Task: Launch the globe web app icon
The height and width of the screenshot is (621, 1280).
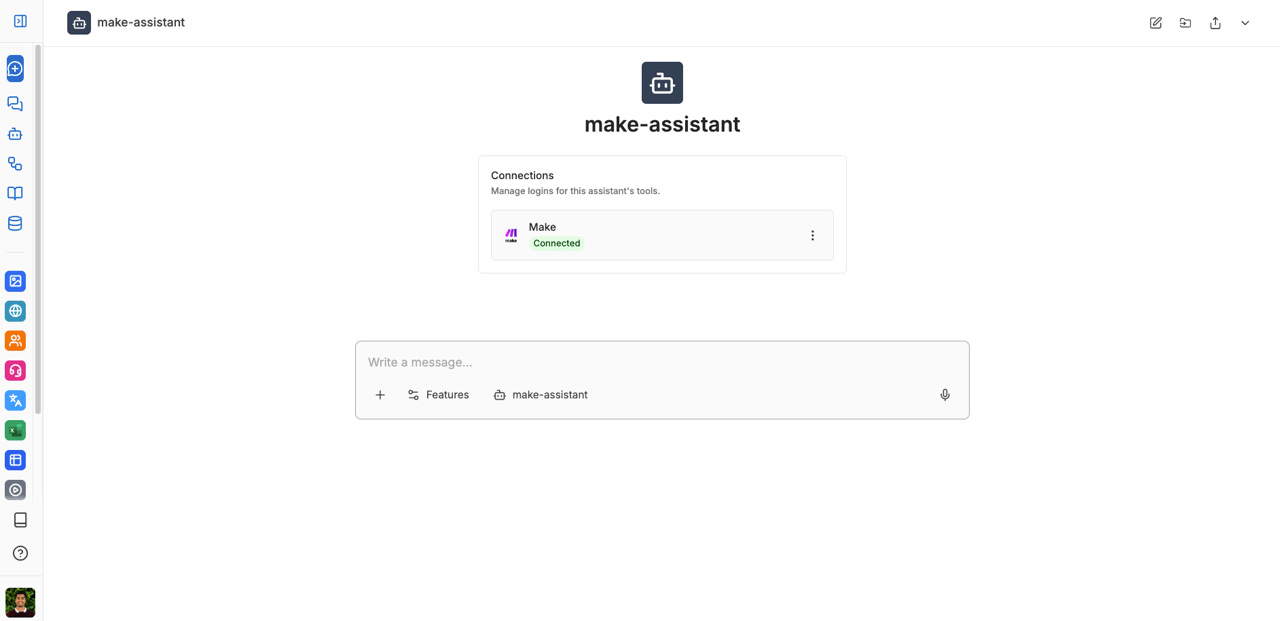Action: [x=15, y=311]
